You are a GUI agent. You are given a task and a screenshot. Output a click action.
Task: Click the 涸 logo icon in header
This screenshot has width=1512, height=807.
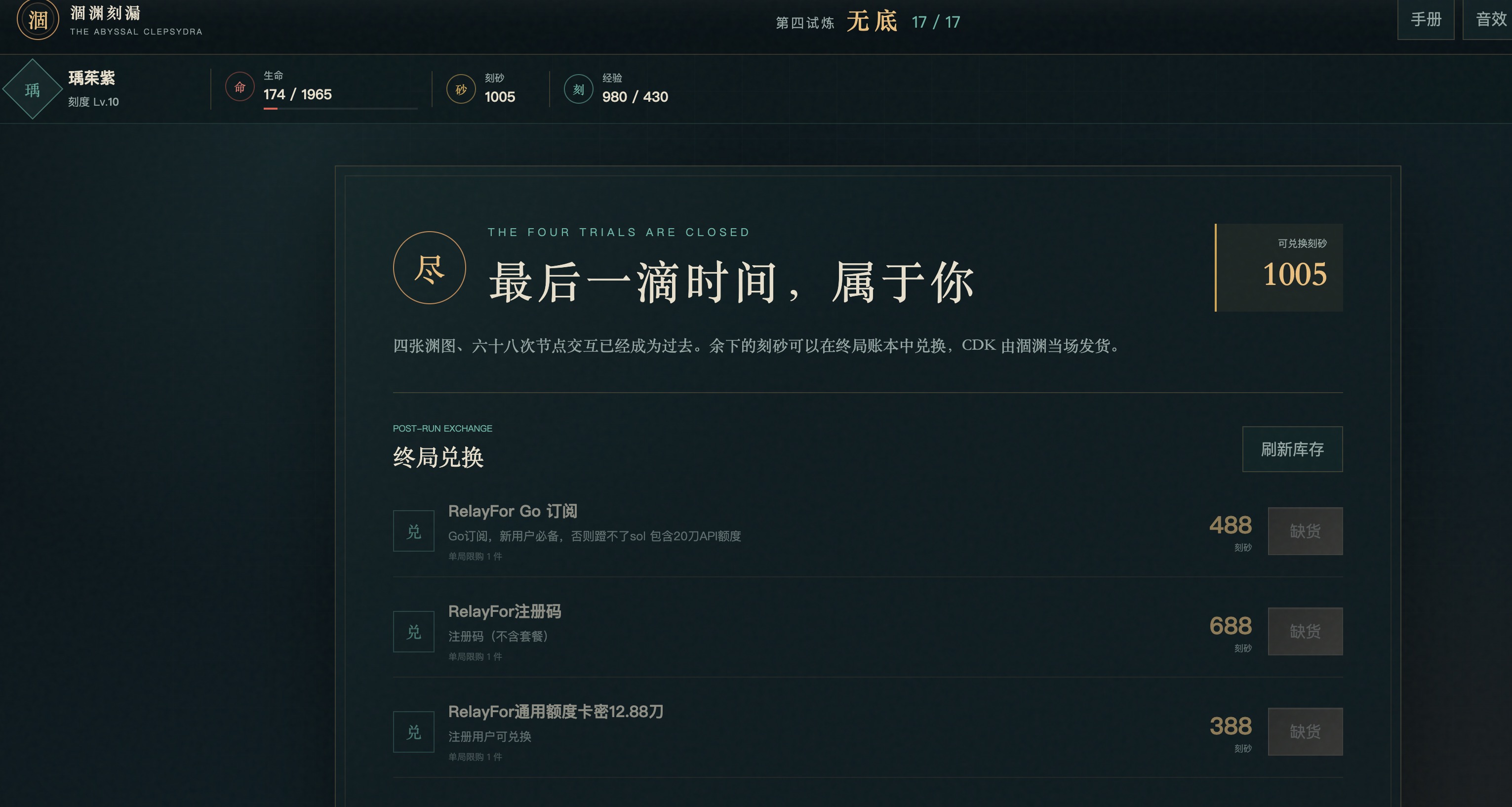(x=38, y=20)
